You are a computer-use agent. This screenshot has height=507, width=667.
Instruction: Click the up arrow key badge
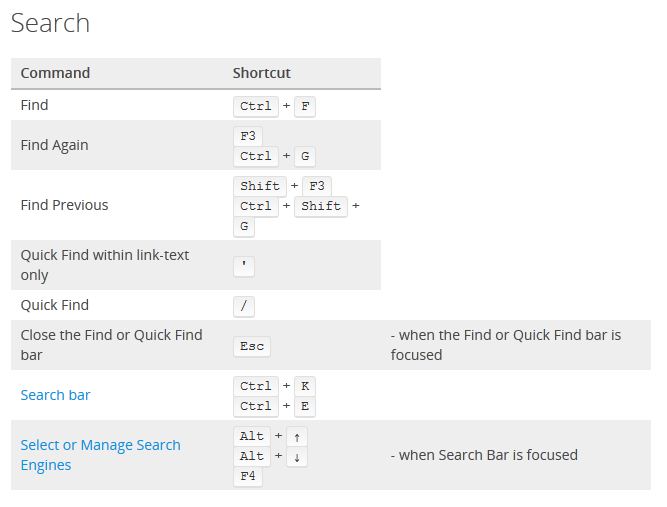[298, 436]
